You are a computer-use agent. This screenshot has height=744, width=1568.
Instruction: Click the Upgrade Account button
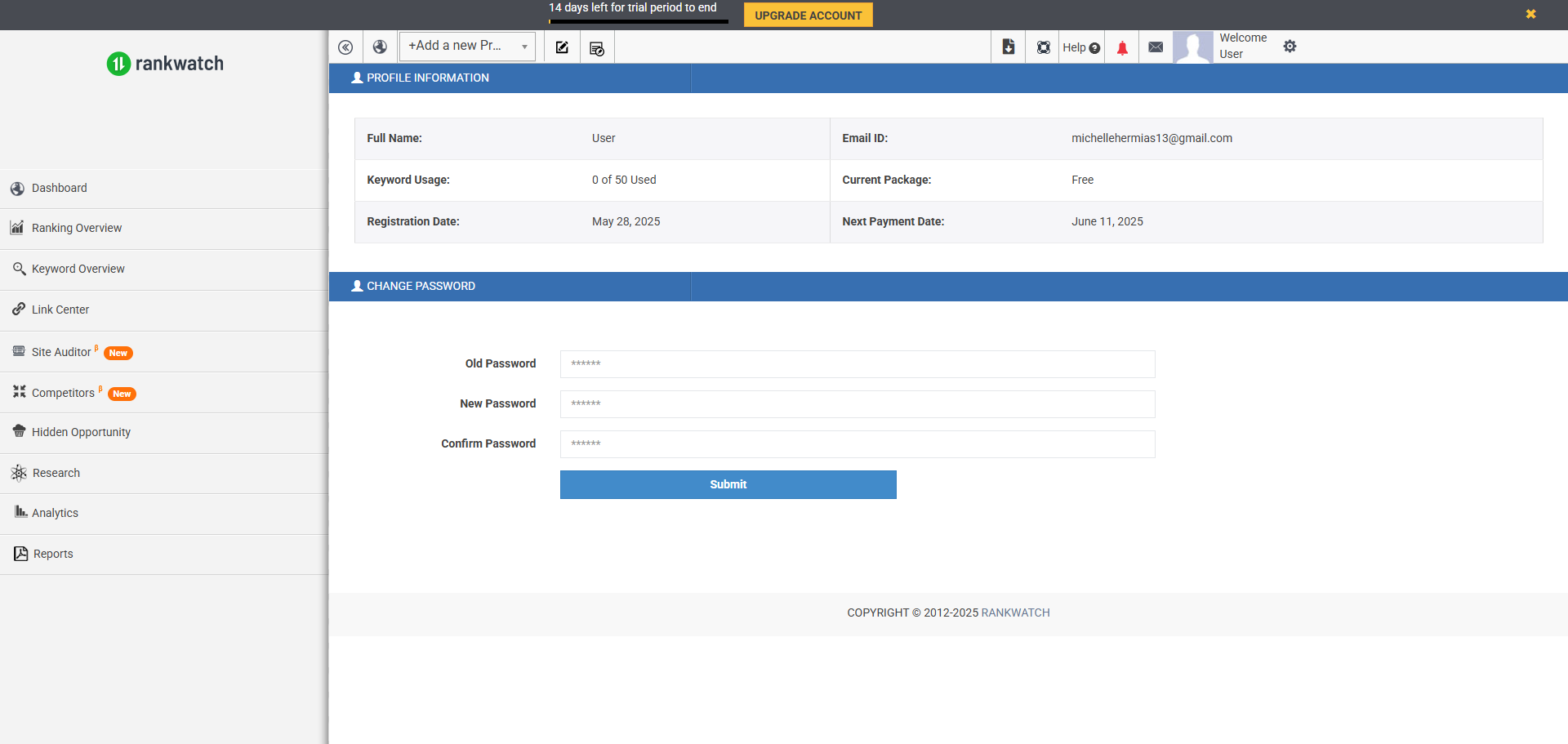[x=808, y=16]
